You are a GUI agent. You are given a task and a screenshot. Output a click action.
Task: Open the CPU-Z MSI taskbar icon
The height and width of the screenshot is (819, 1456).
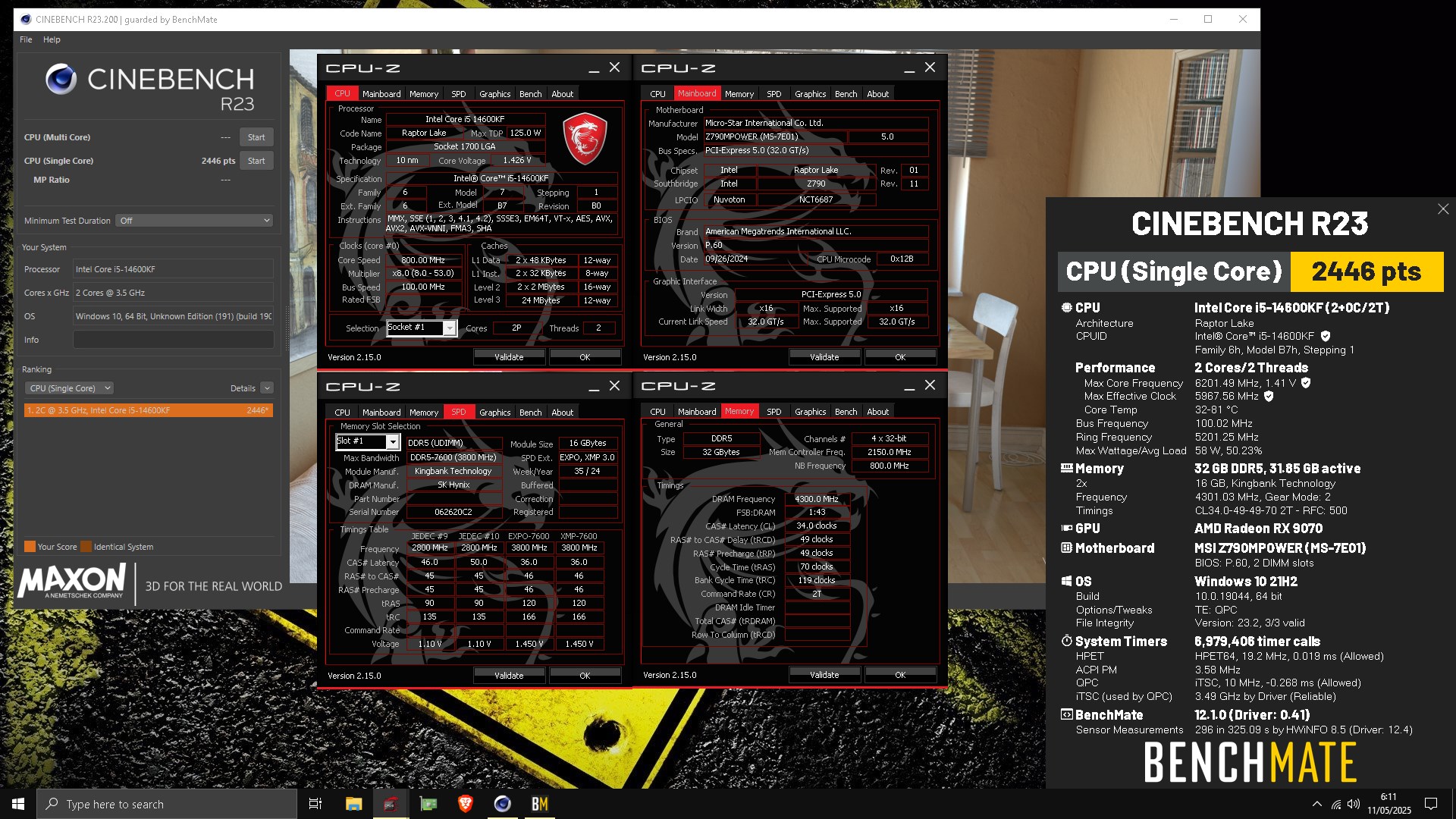(391, 804)
